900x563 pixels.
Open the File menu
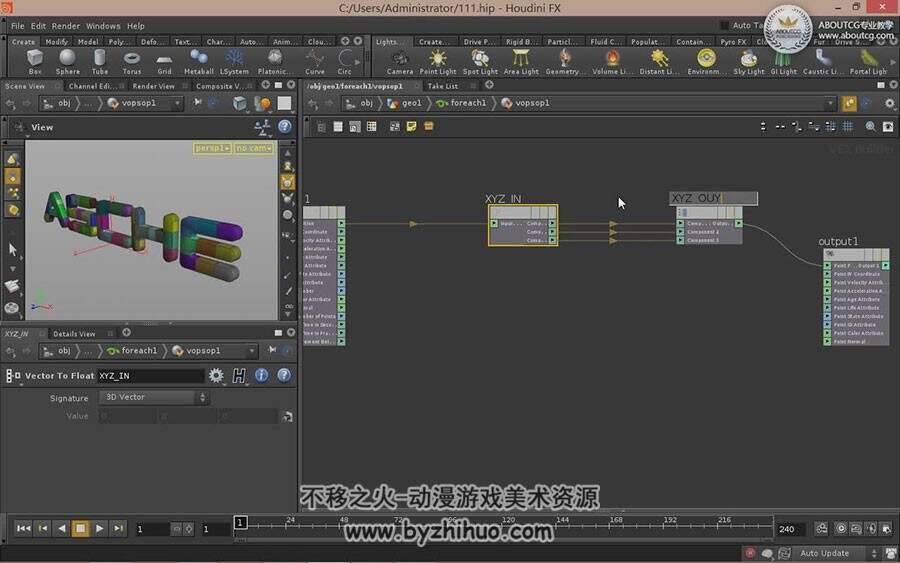[x=18, y=26]
